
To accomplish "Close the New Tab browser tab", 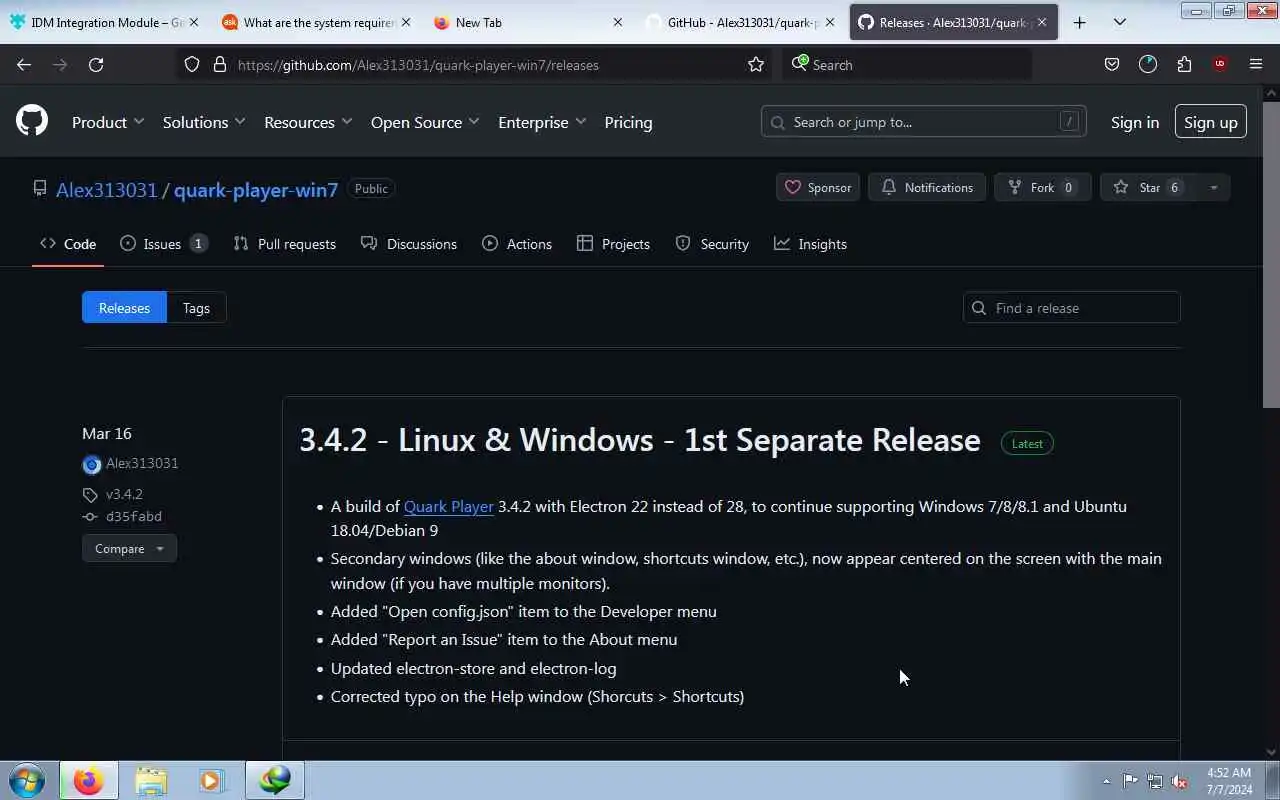I will coord(617,22).
